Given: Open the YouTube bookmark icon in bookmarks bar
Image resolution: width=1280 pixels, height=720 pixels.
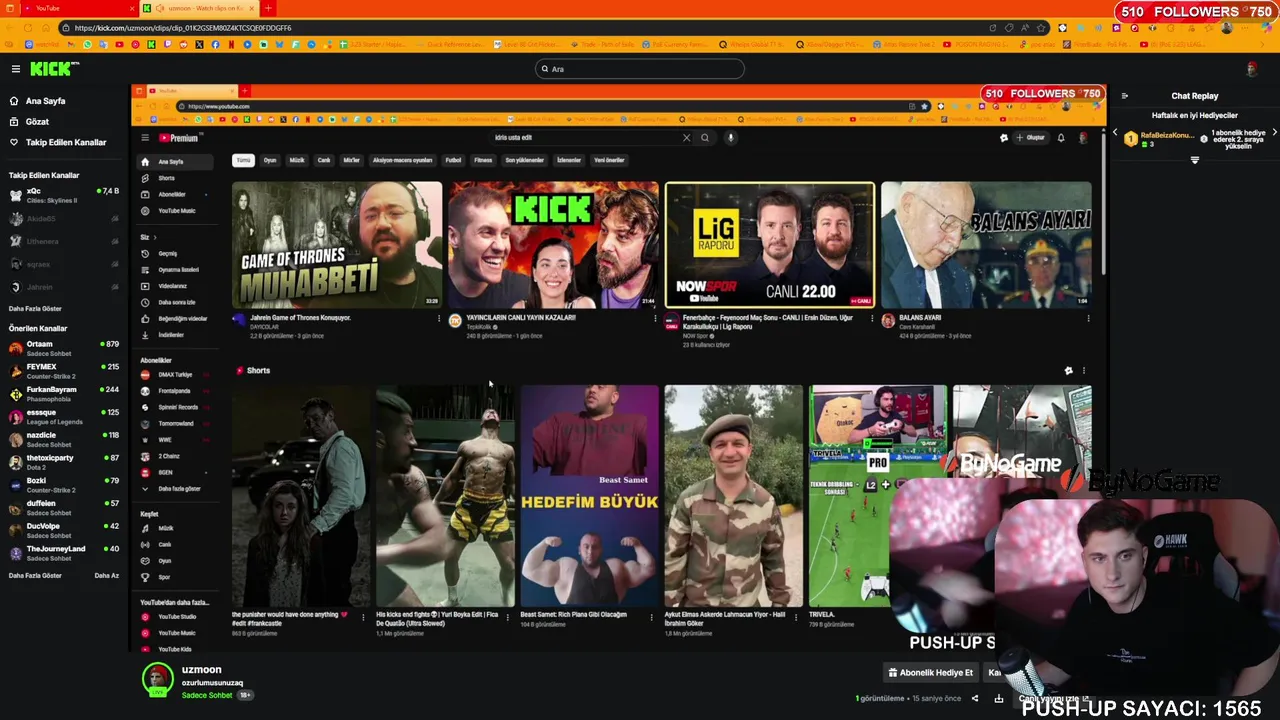Looking at the screenshot, I should point(119,44).
